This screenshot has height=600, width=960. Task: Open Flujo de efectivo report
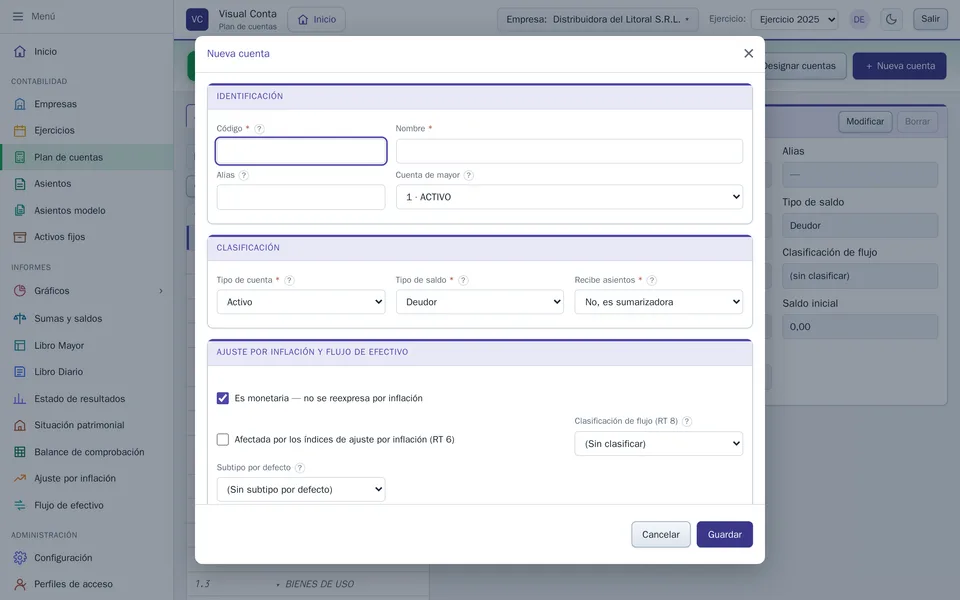(87, 505)
